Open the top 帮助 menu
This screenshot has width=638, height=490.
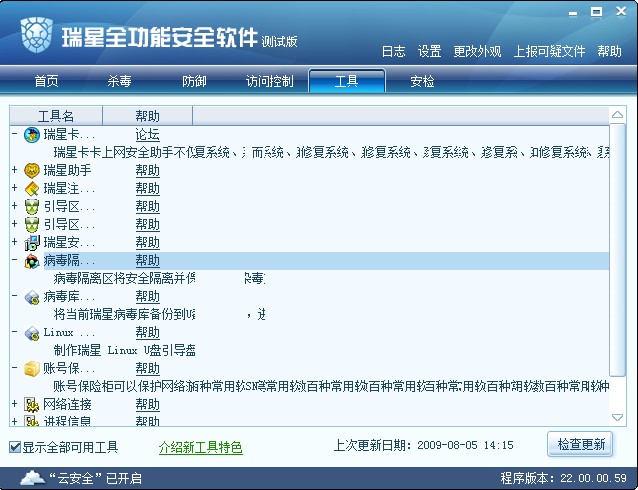coord(609,51)
